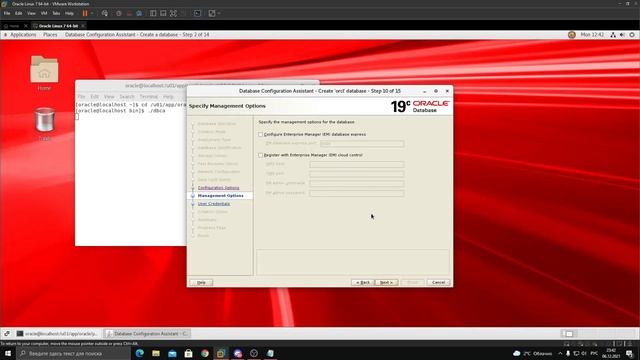
Task: Open Windows notification center icon
Action: (630, 353)
